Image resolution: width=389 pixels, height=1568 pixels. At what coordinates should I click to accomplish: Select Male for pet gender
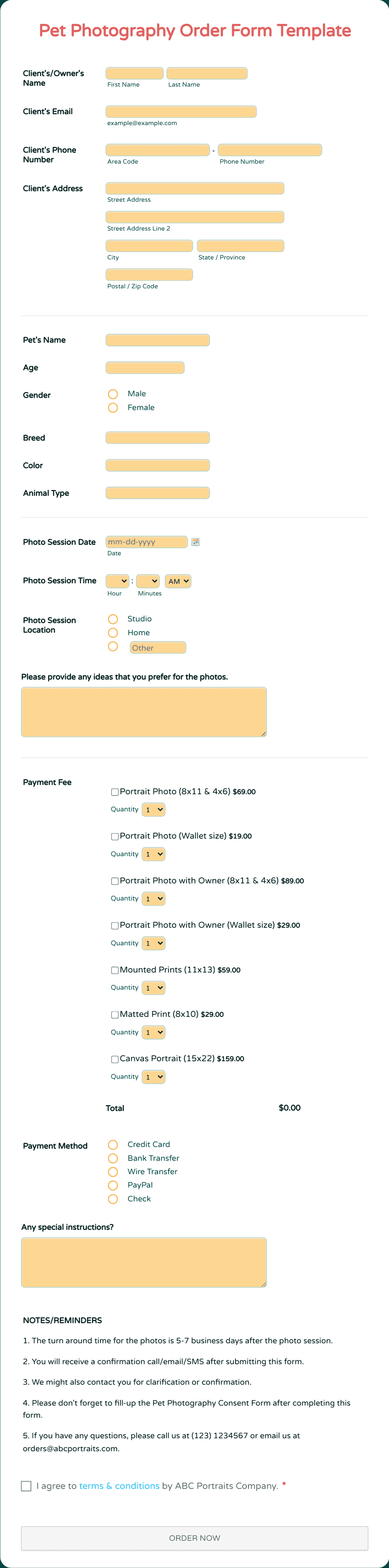click(113, 394)
